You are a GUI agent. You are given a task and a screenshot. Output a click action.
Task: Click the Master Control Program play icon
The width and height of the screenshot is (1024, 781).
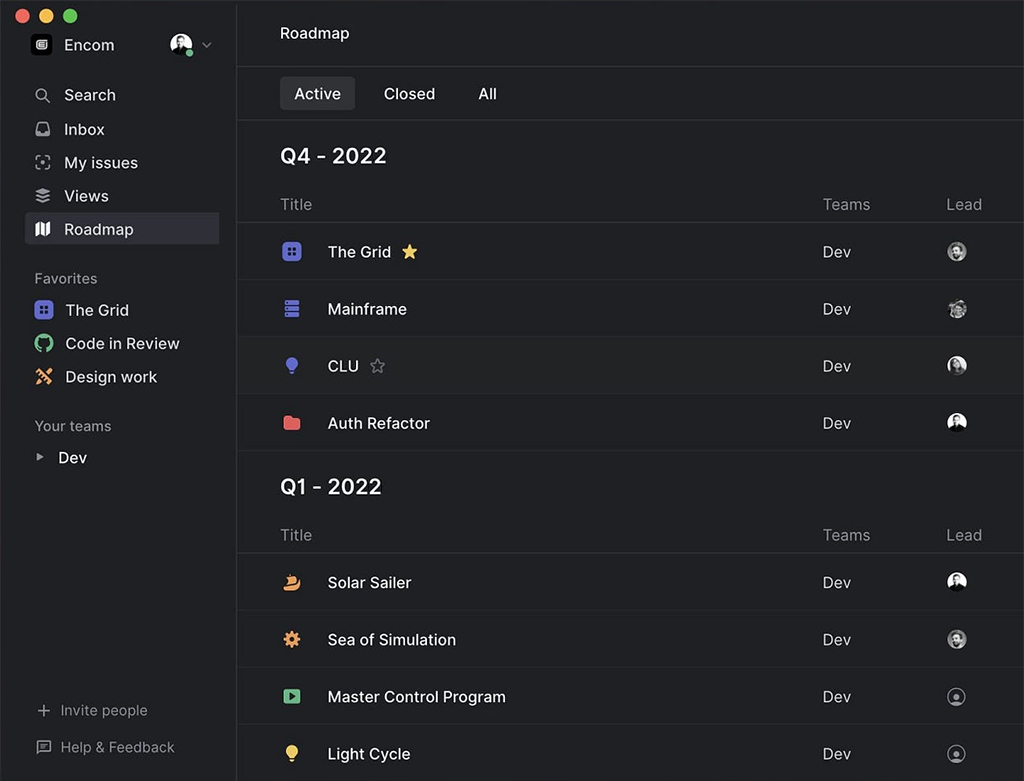coord(292,697)
